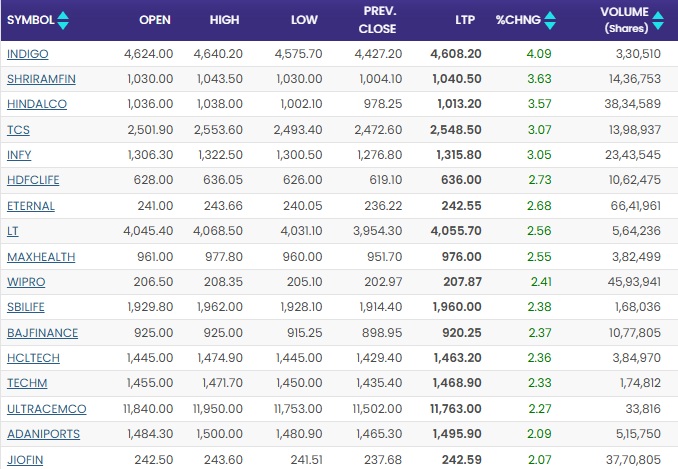
Task: Open the INDIGO stock link
Action: tap(26, 54)
